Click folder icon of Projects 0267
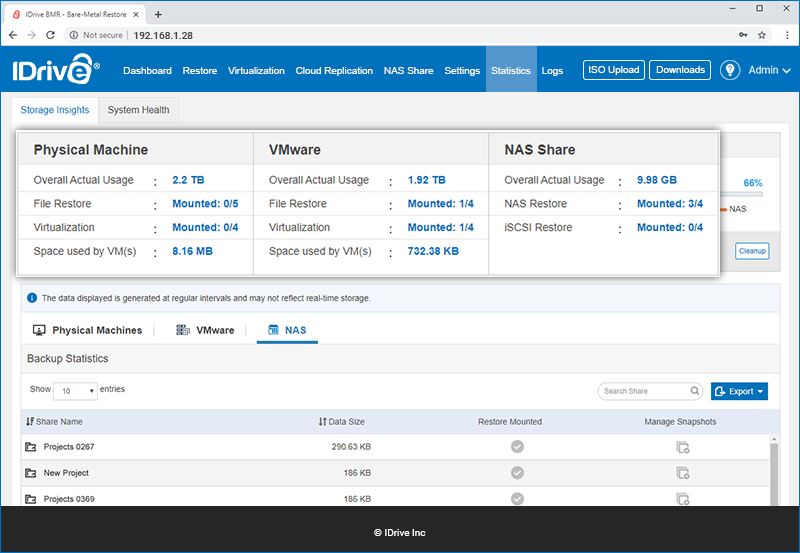 click(31, 447)
